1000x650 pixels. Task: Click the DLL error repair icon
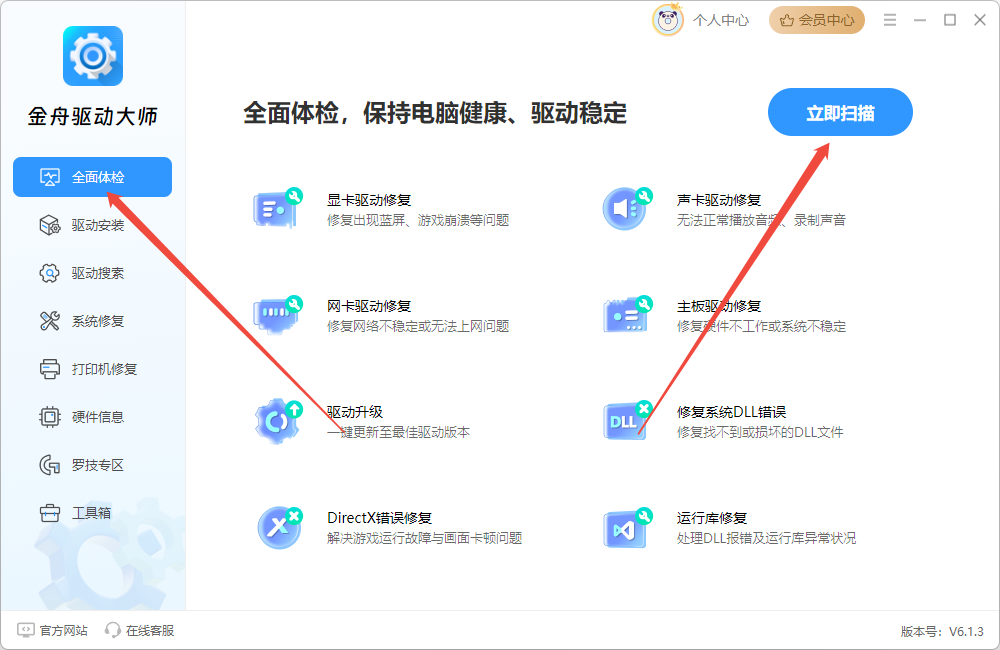pyautogui.click(x=627, y=421)
